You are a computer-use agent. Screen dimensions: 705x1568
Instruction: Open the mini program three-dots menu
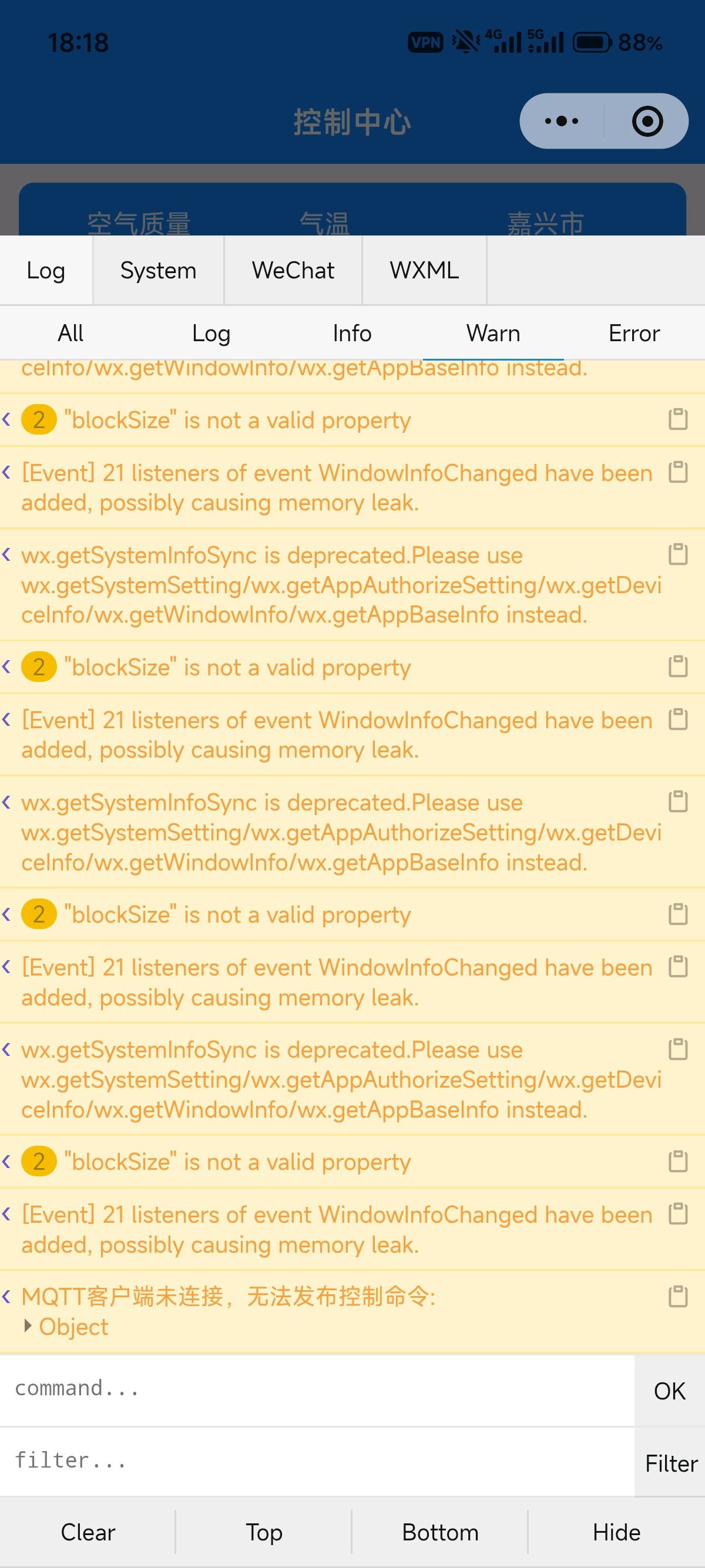561,121
